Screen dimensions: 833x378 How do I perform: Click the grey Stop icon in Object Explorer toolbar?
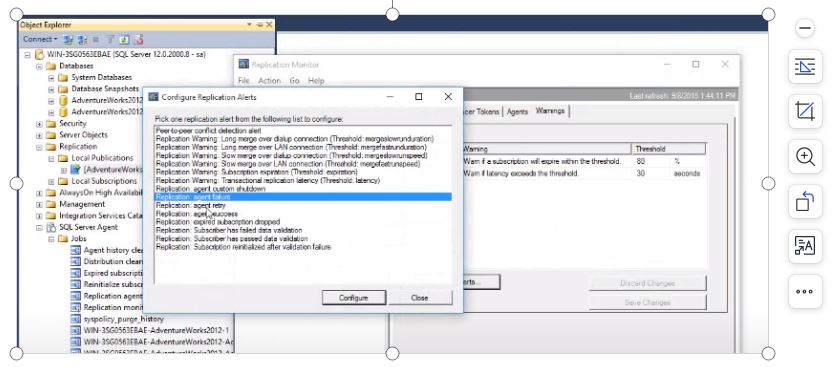point(96,39)
